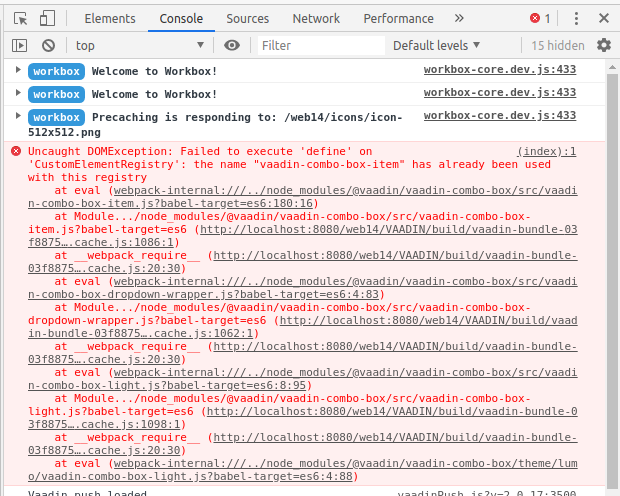Viewport: 620px width, 496px height.
Task: Activate the inspect element picker icon
Action: pyautogui.click(x=21, y=18)
